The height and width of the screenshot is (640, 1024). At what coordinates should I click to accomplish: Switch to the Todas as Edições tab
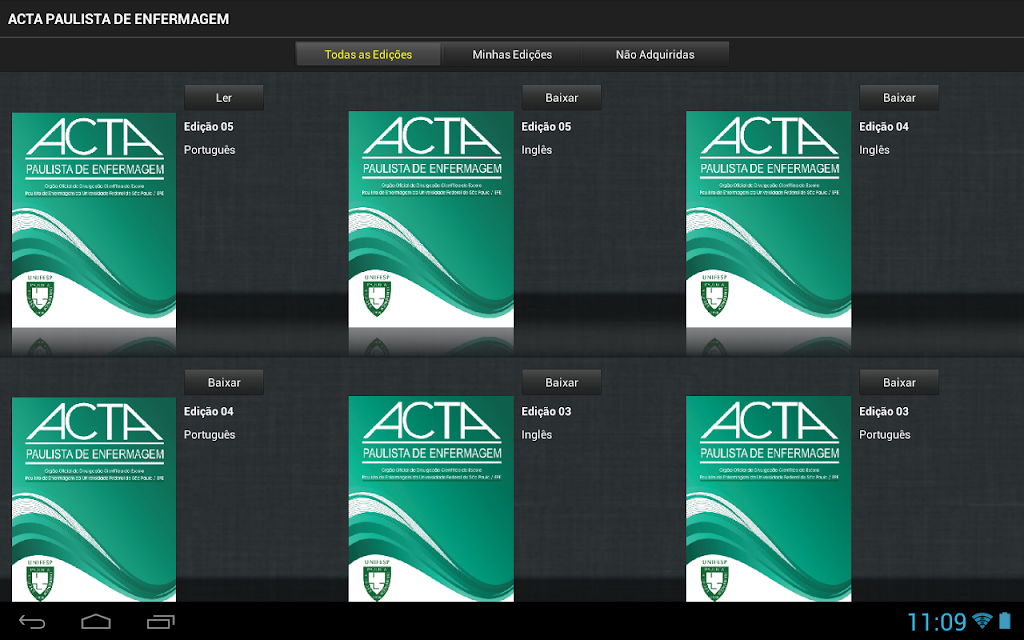(368, 54)
